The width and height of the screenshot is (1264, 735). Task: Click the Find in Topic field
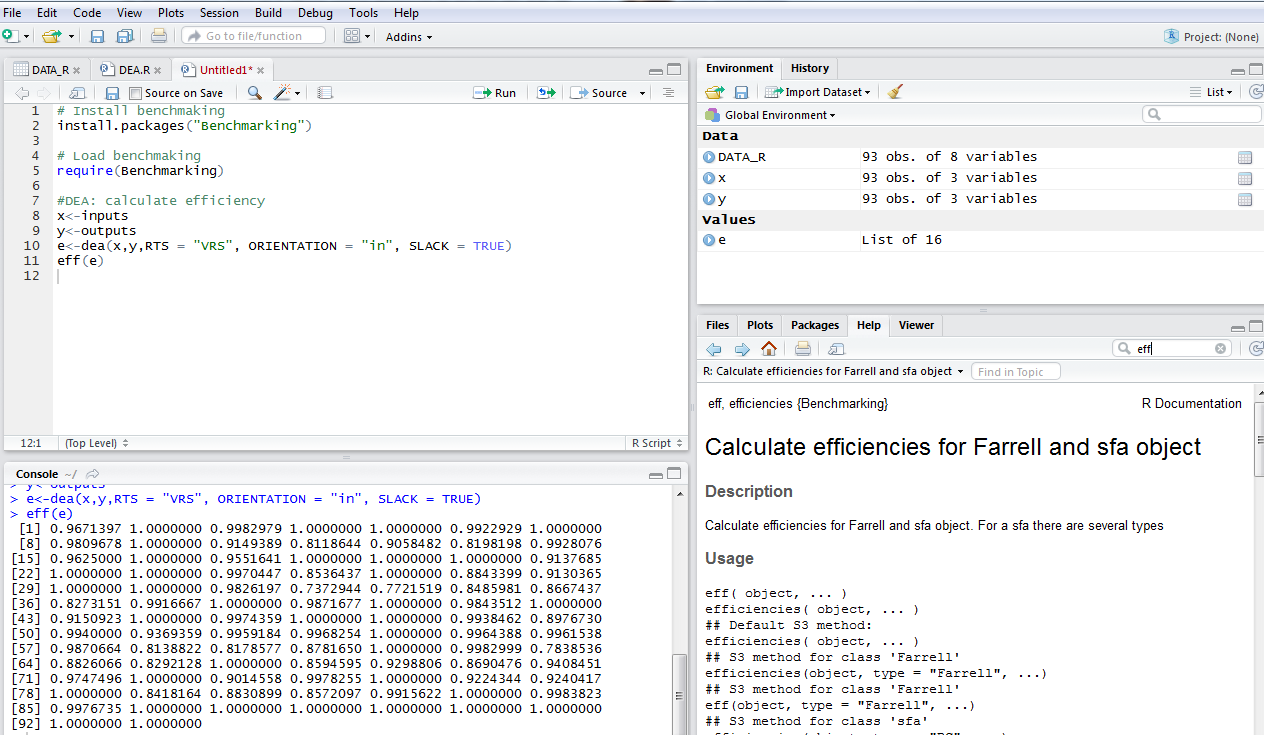pos(1015,372)
